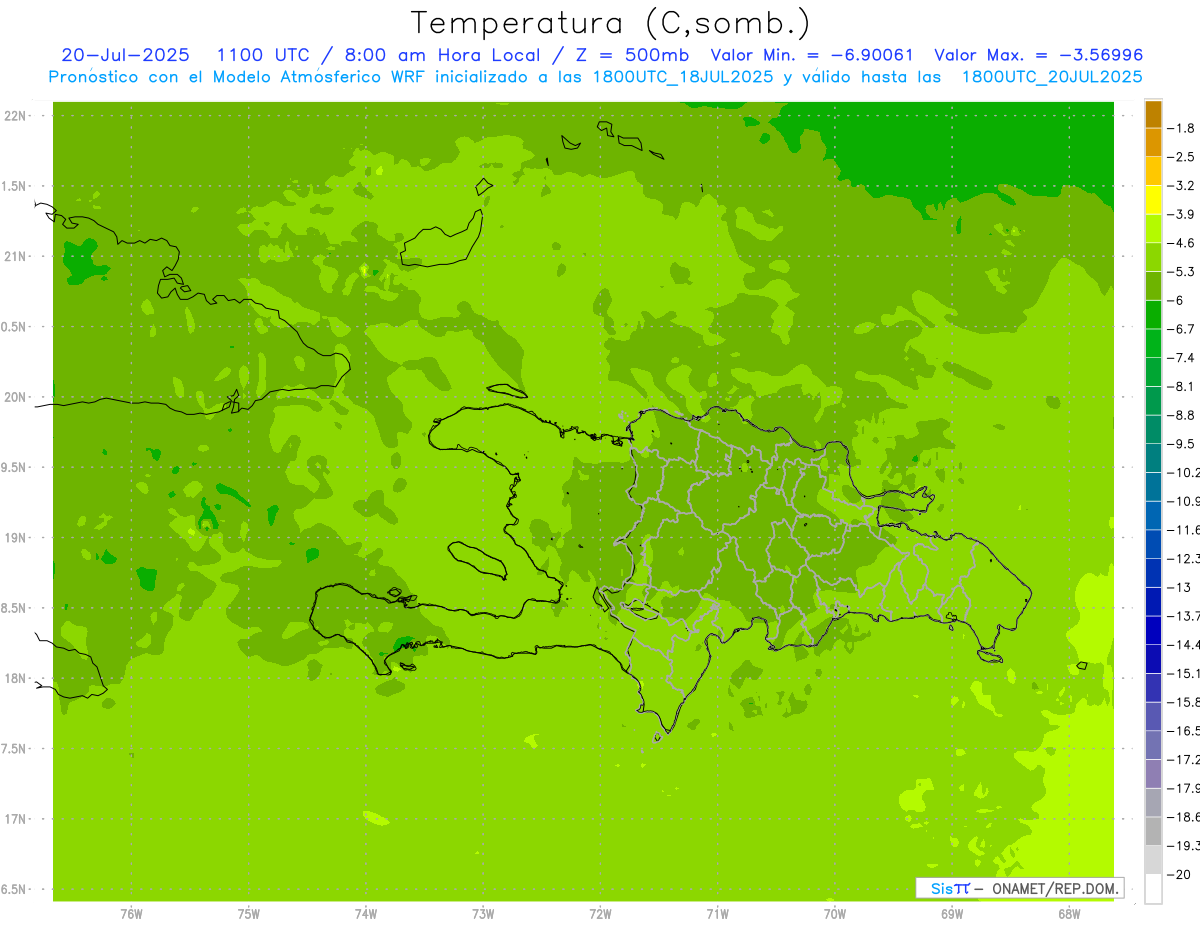This screenshot has height=927, width=1200.
Task: Select the date text "20-Jul-2025"
Action: click(125, 55)
